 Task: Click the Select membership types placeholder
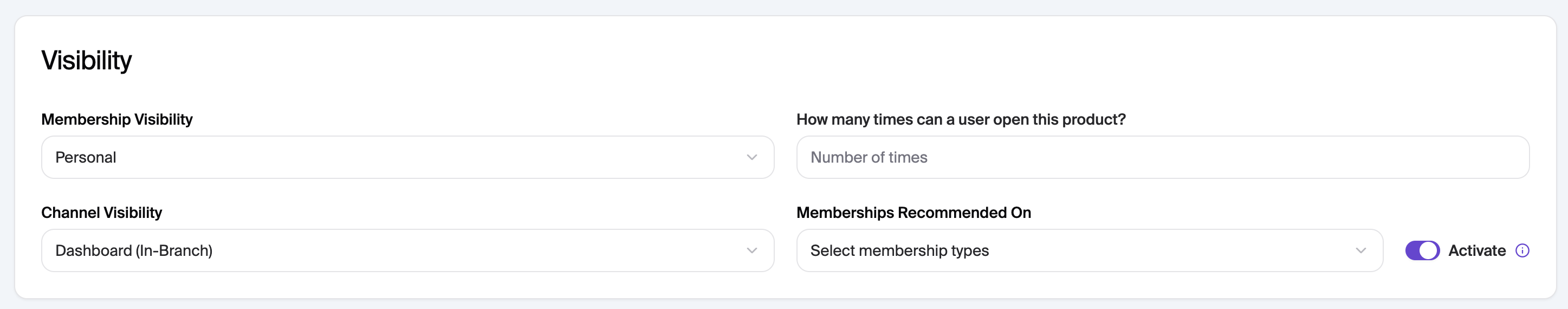[x=899, y=250]
